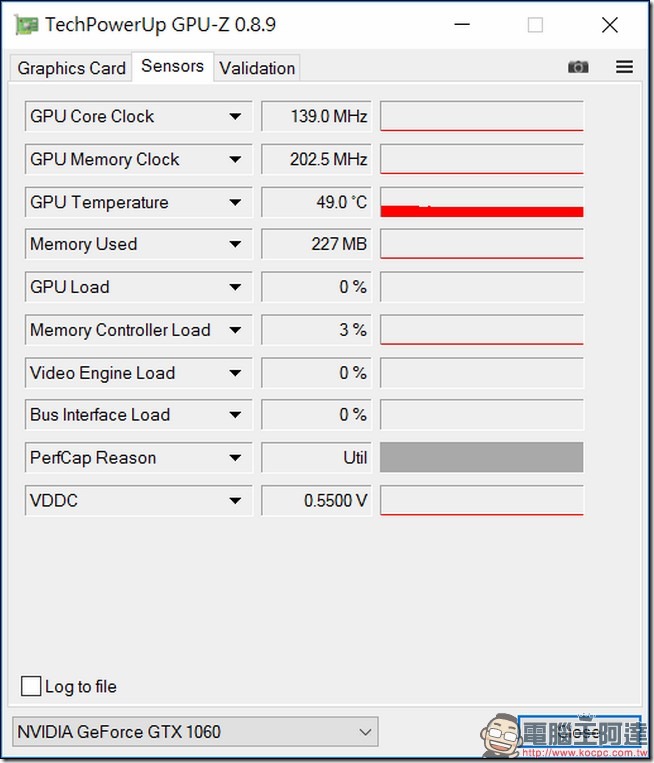Open the hamburger menu icon
The width and height of the screenshot is (654, 763).
624,67
